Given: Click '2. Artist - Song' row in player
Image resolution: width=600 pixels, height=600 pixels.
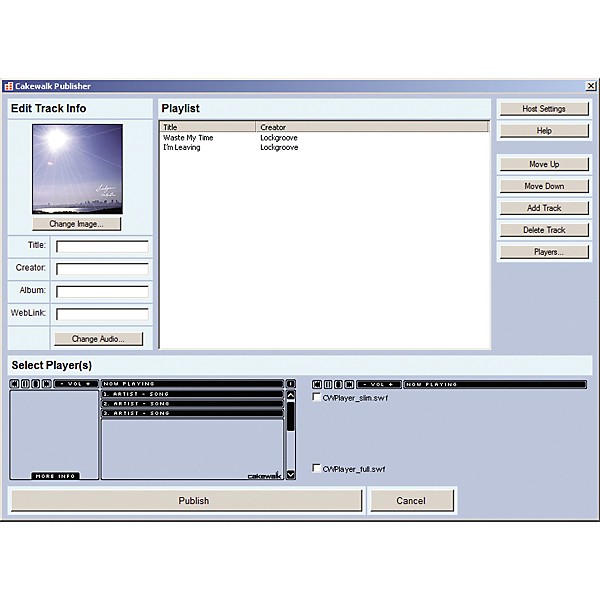Looking at the screenshot, I should [x=192, y=404].
